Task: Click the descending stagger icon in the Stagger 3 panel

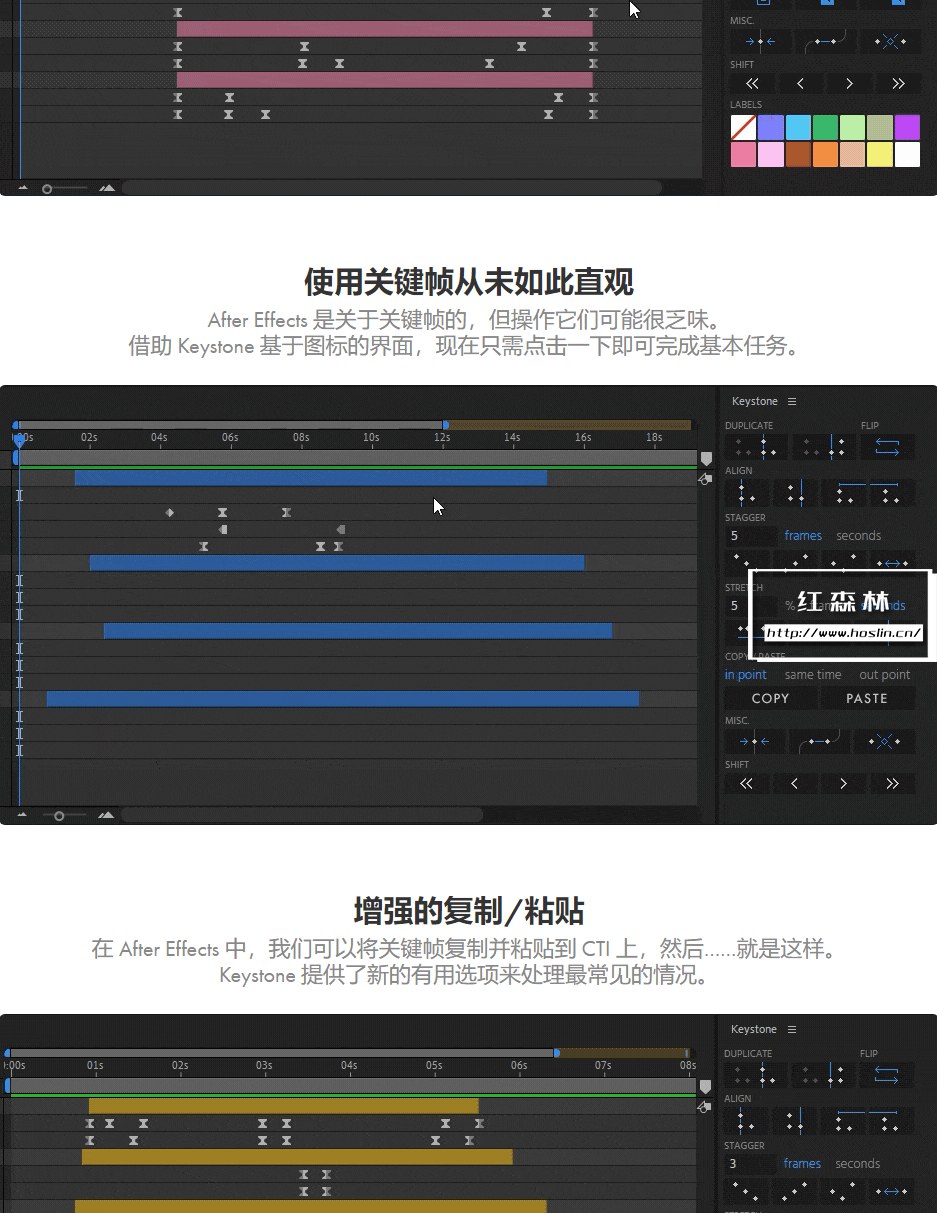Action: coord(746,1191)
